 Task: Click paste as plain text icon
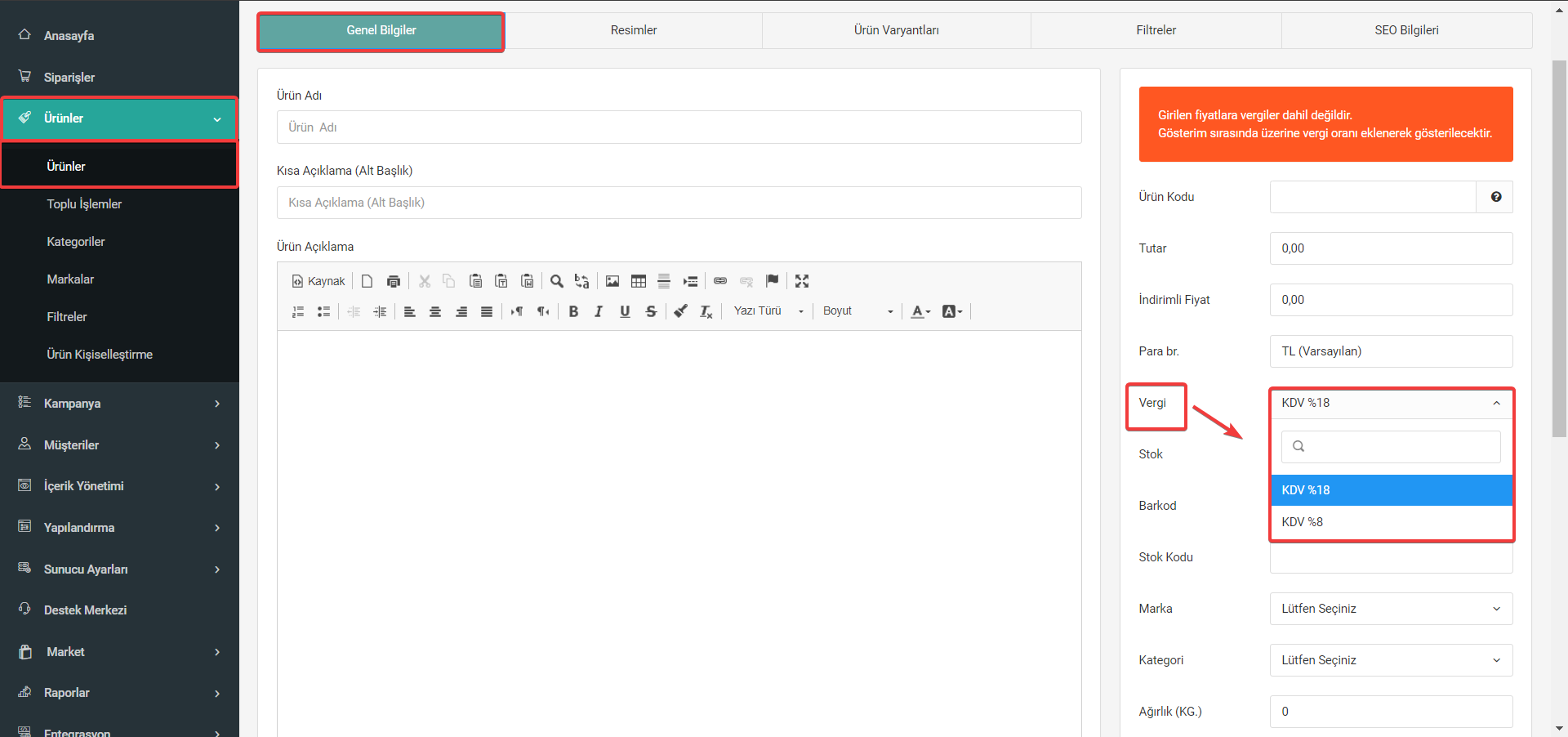coord(501,281)
